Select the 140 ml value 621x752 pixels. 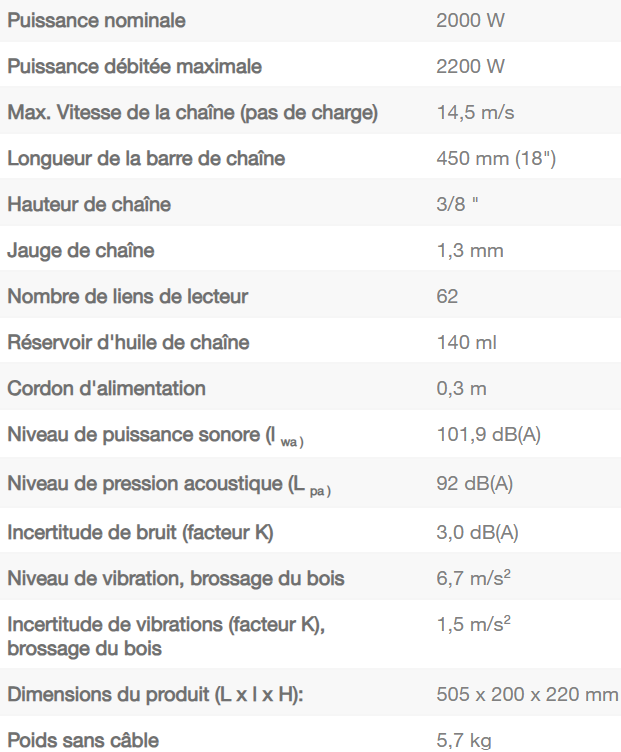coord(466,343)
